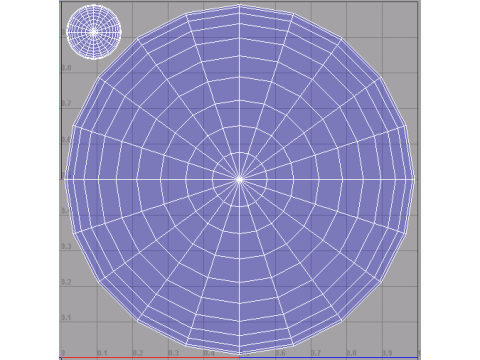
Task: Click the center pole vertex of large UV mesh
Action: pos(239,179)
